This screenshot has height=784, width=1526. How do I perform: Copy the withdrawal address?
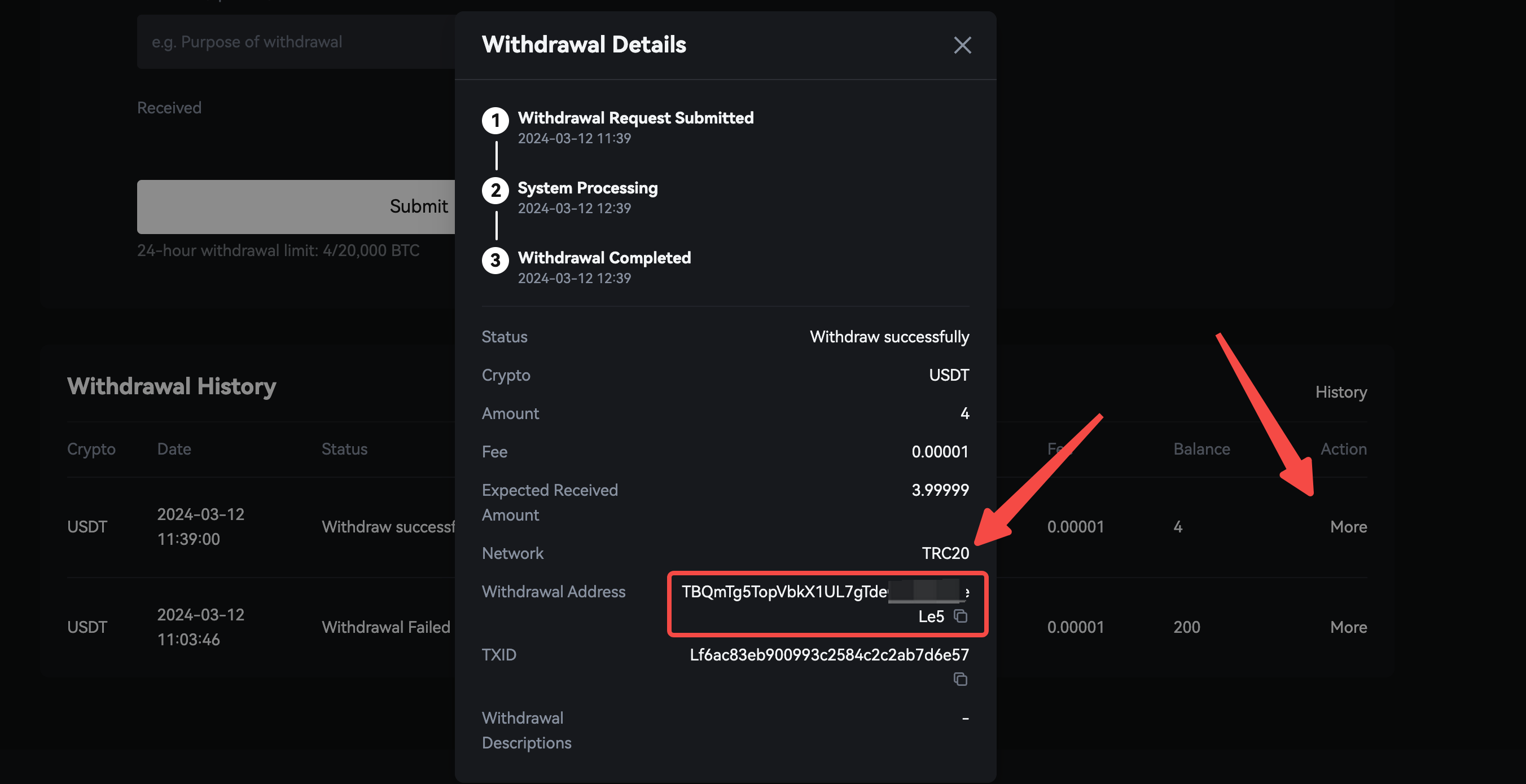click(x=961, y=616)
